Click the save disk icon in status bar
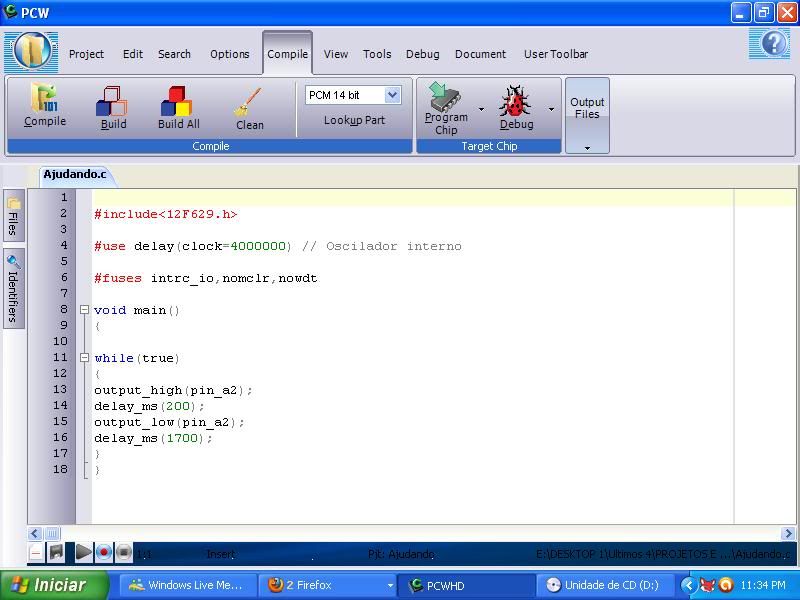Screen dimensions: 800x600 click(x=56, y=553)
